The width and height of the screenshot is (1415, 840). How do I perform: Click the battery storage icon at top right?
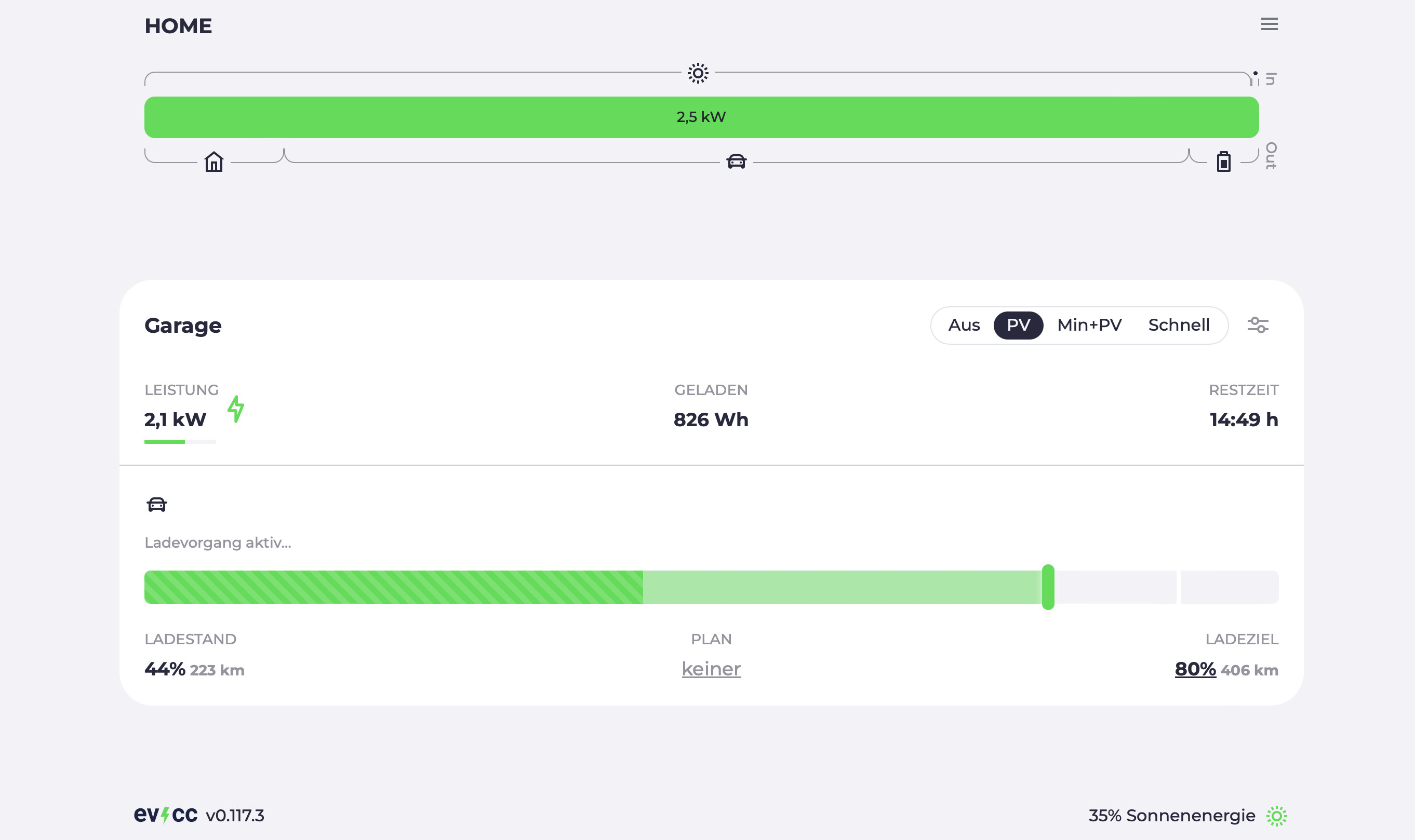1222,161
